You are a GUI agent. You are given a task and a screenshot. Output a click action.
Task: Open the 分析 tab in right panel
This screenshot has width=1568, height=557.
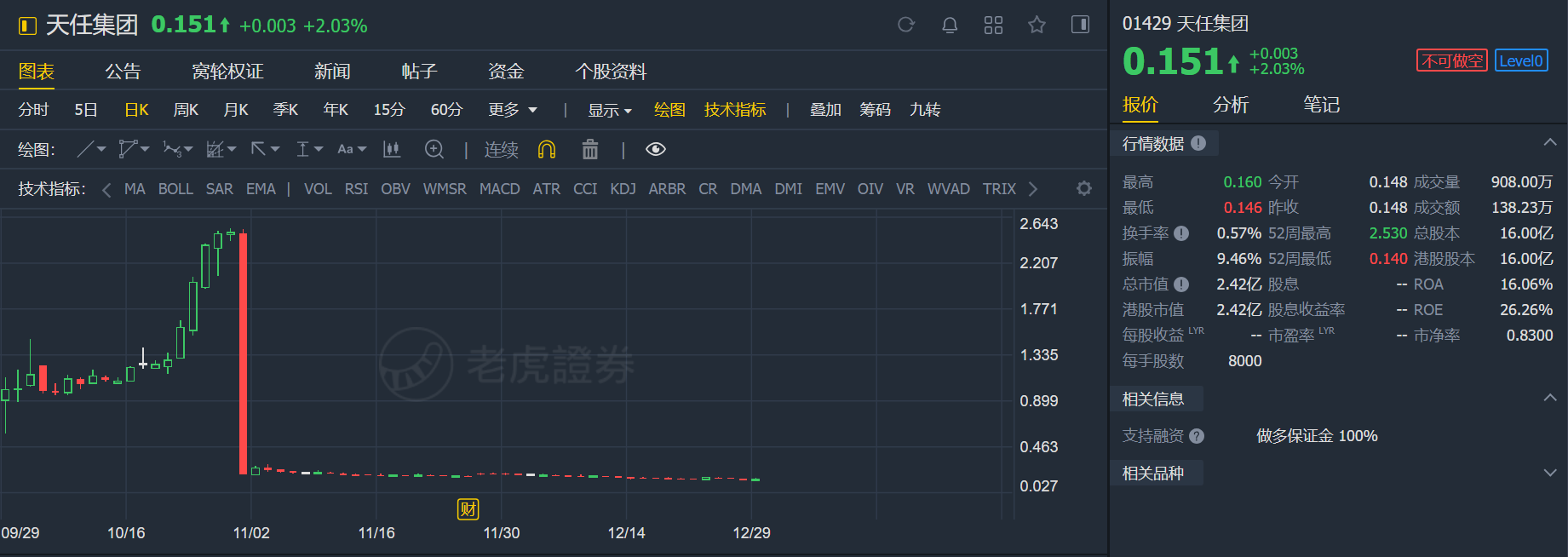[1231, 105]
